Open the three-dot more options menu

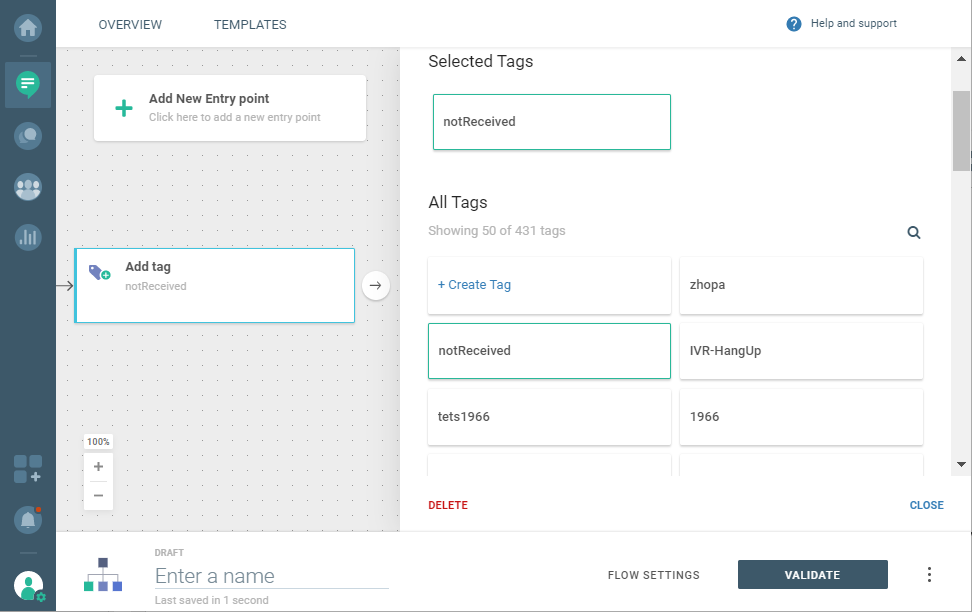[x=929, y=574]
